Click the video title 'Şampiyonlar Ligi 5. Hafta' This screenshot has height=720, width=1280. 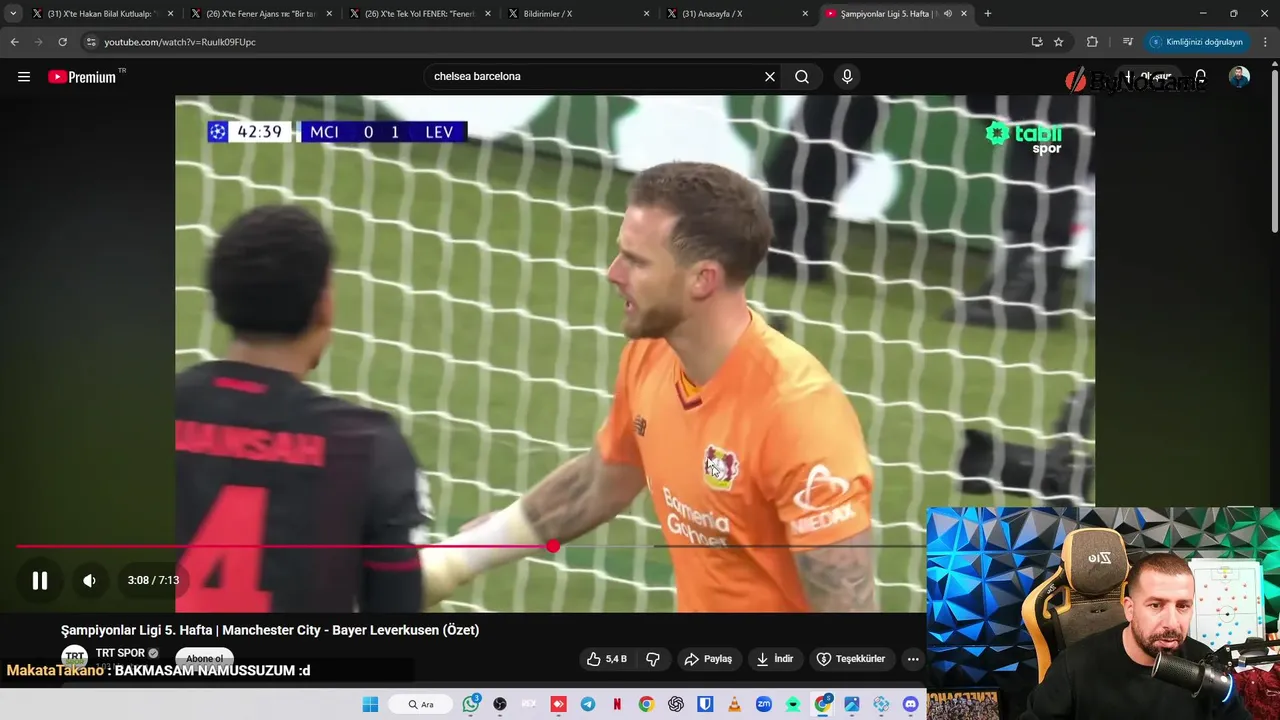pos(270,630)
